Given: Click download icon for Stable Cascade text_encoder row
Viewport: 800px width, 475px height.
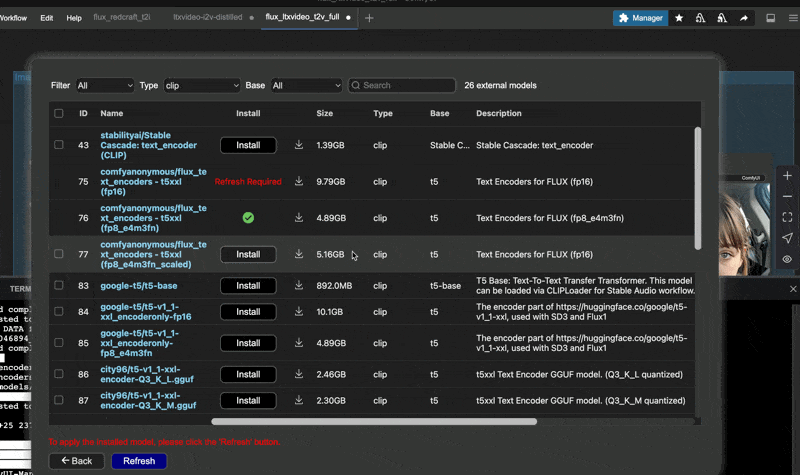Looking at the screenshot, I should point(299,145).
